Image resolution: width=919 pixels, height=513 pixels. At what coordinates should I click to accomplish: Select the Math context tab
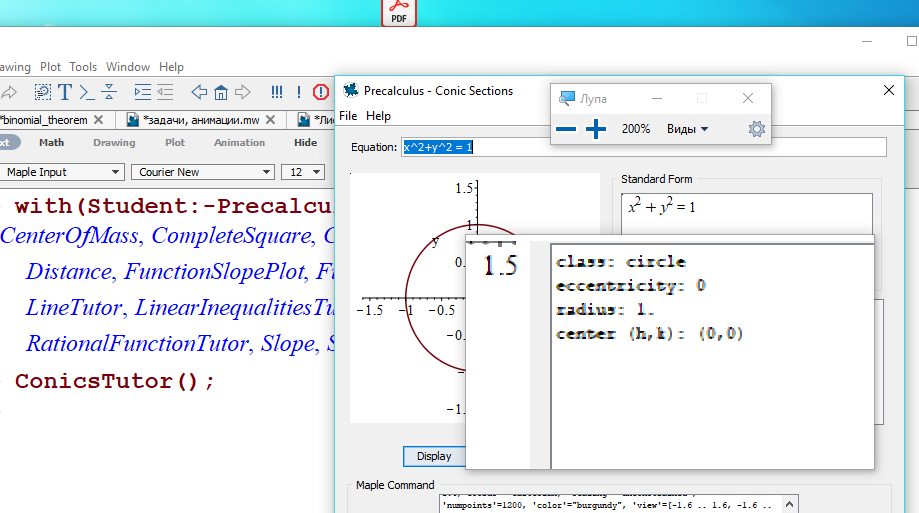click(x=52, y=142)
